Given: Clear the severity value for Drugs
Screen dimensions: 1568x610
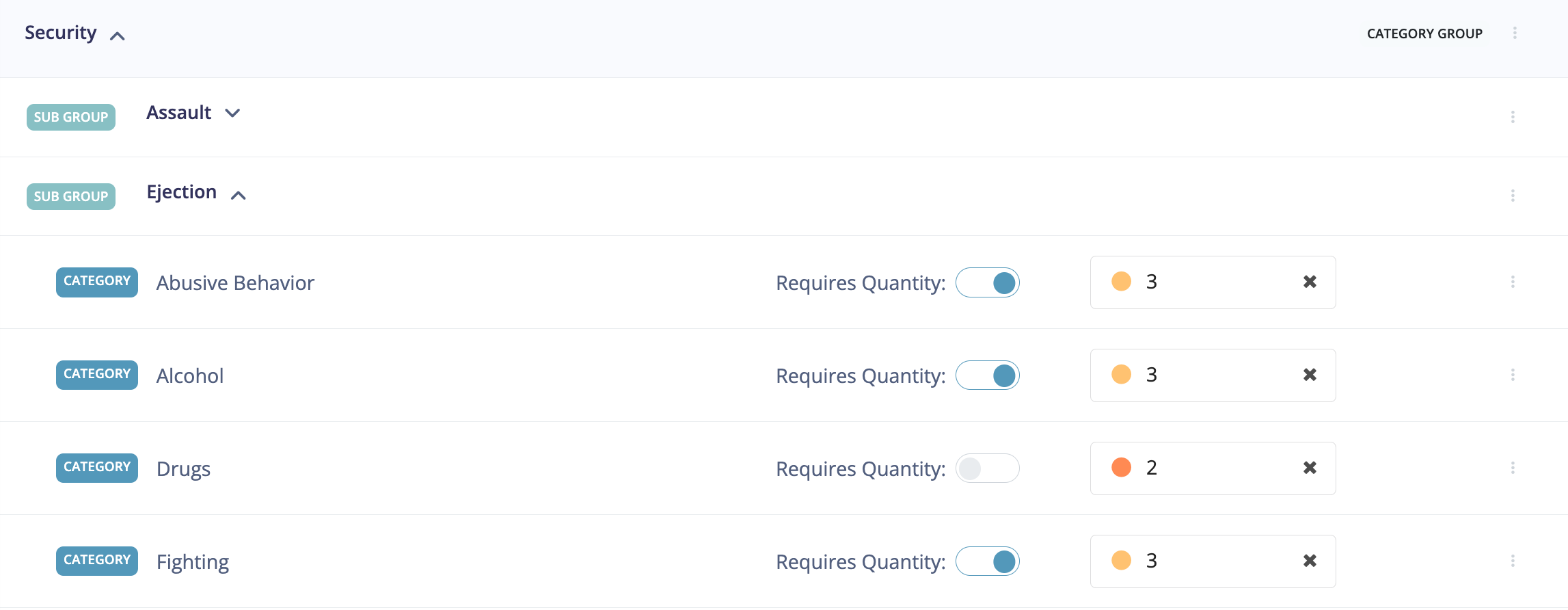Looking at the screenshot, I should point(1310,468).
